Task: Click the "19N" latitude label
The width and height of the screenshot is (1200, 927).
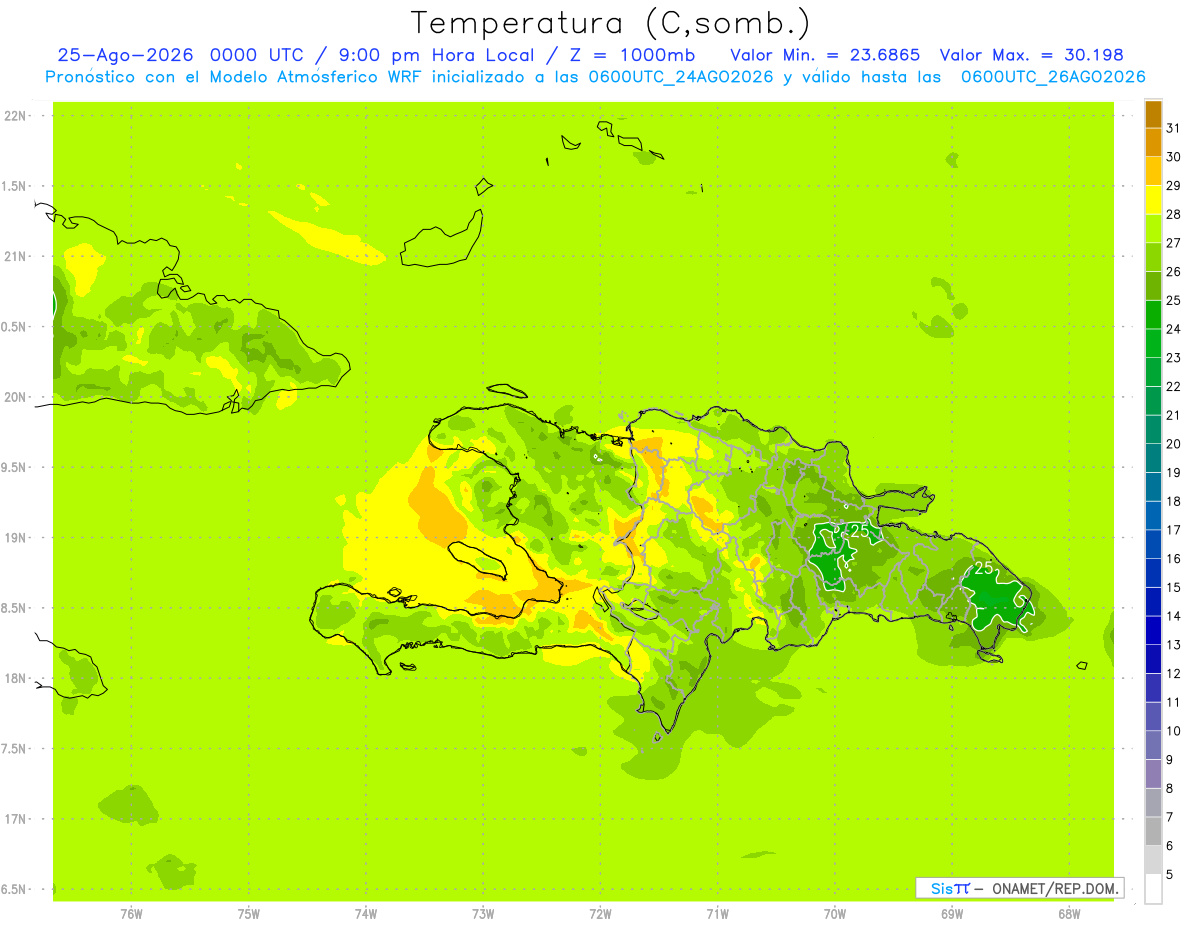Action: (x=17, y=537)
